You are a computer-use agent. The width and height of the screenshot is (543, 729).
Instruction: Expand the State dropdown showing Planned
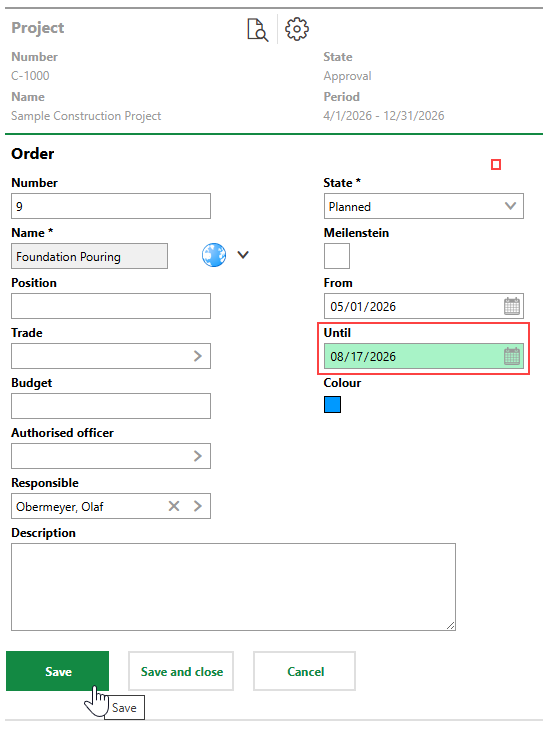pyautogui.click(x=424, y=206)
